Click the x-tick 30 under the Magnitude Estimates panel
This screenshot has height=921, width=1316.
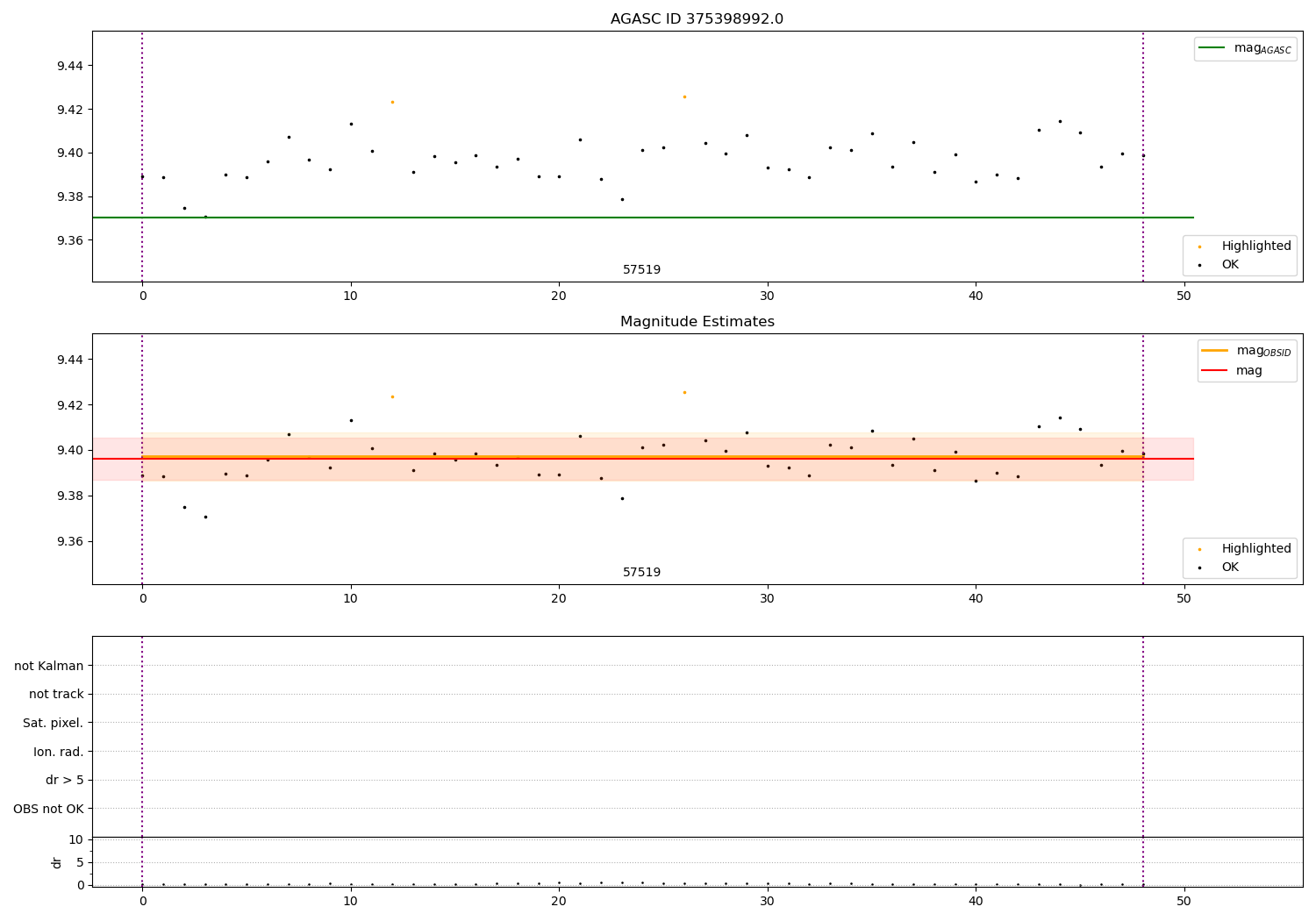(x=768, y=599)
